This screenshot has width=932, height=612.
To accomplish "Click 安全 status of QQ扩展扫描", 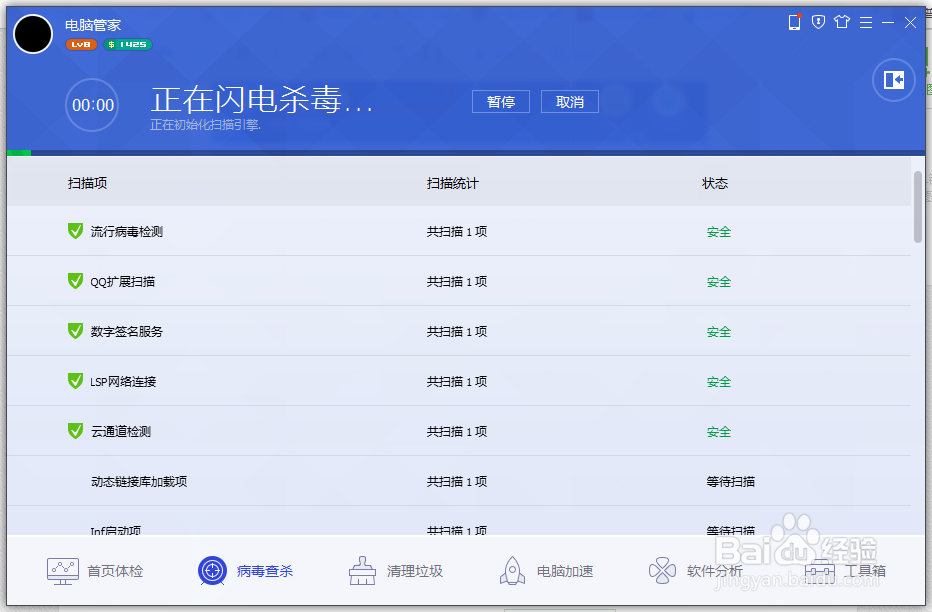I will coord(719,282).
